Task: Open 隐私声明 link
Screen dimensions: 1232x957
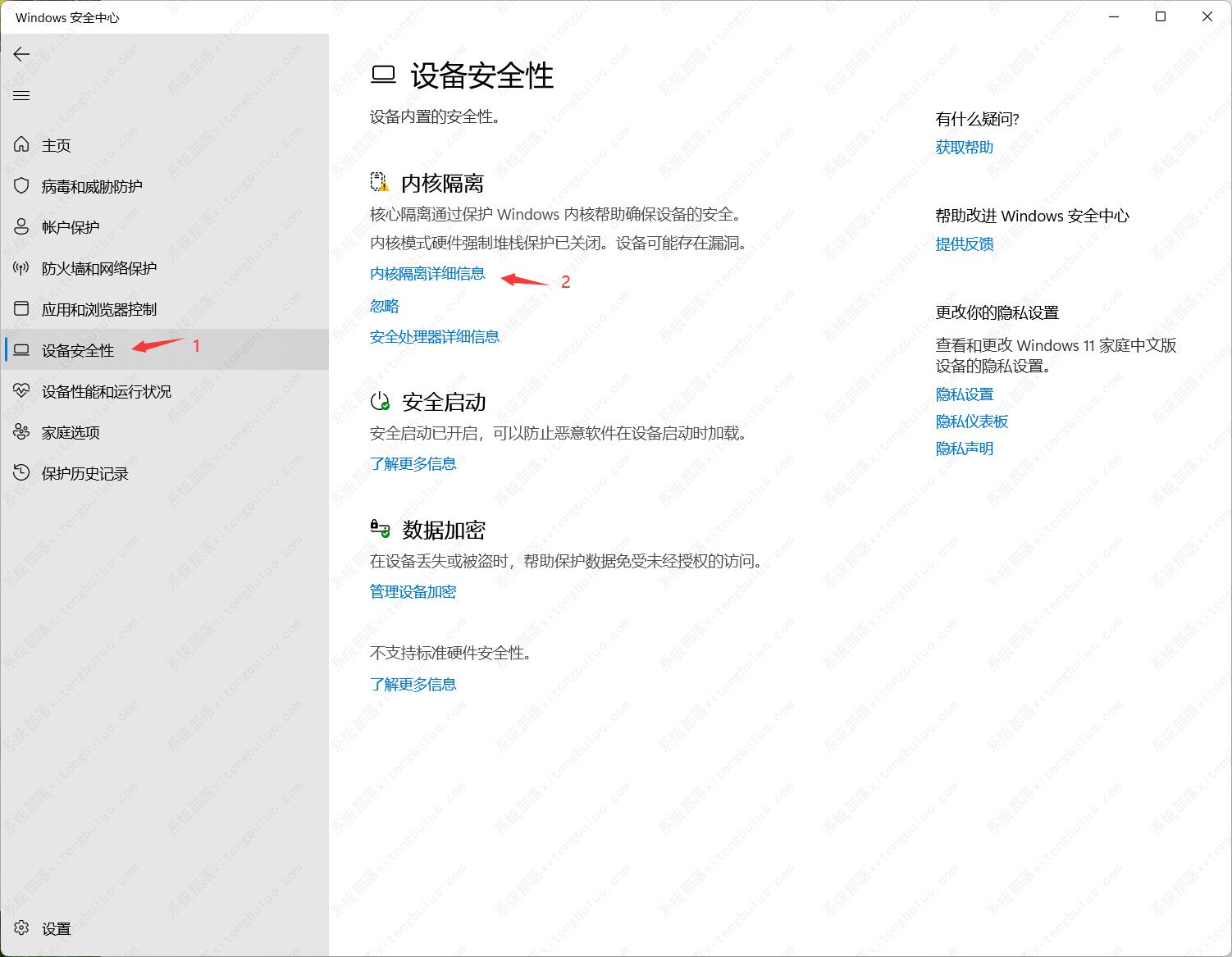Action: click(x=965, y=449)
